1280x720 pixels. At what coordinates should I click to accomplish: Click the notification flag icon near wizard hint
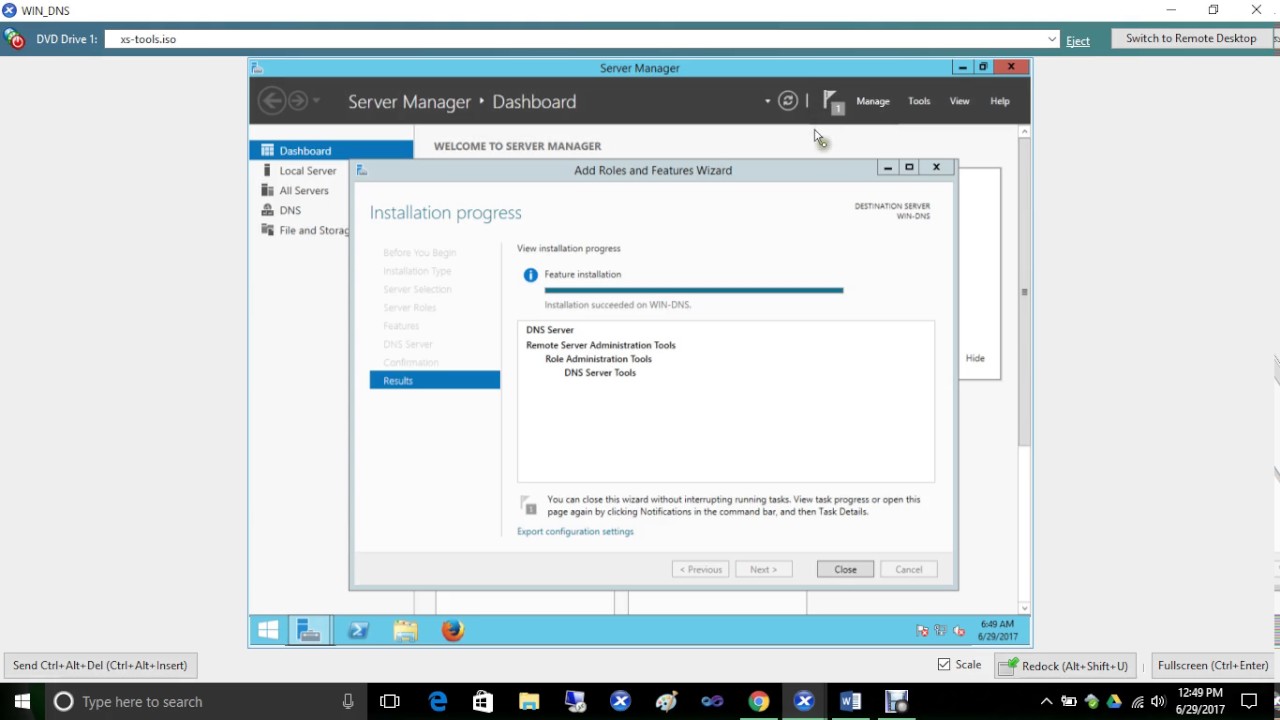[x=529, y=505]
